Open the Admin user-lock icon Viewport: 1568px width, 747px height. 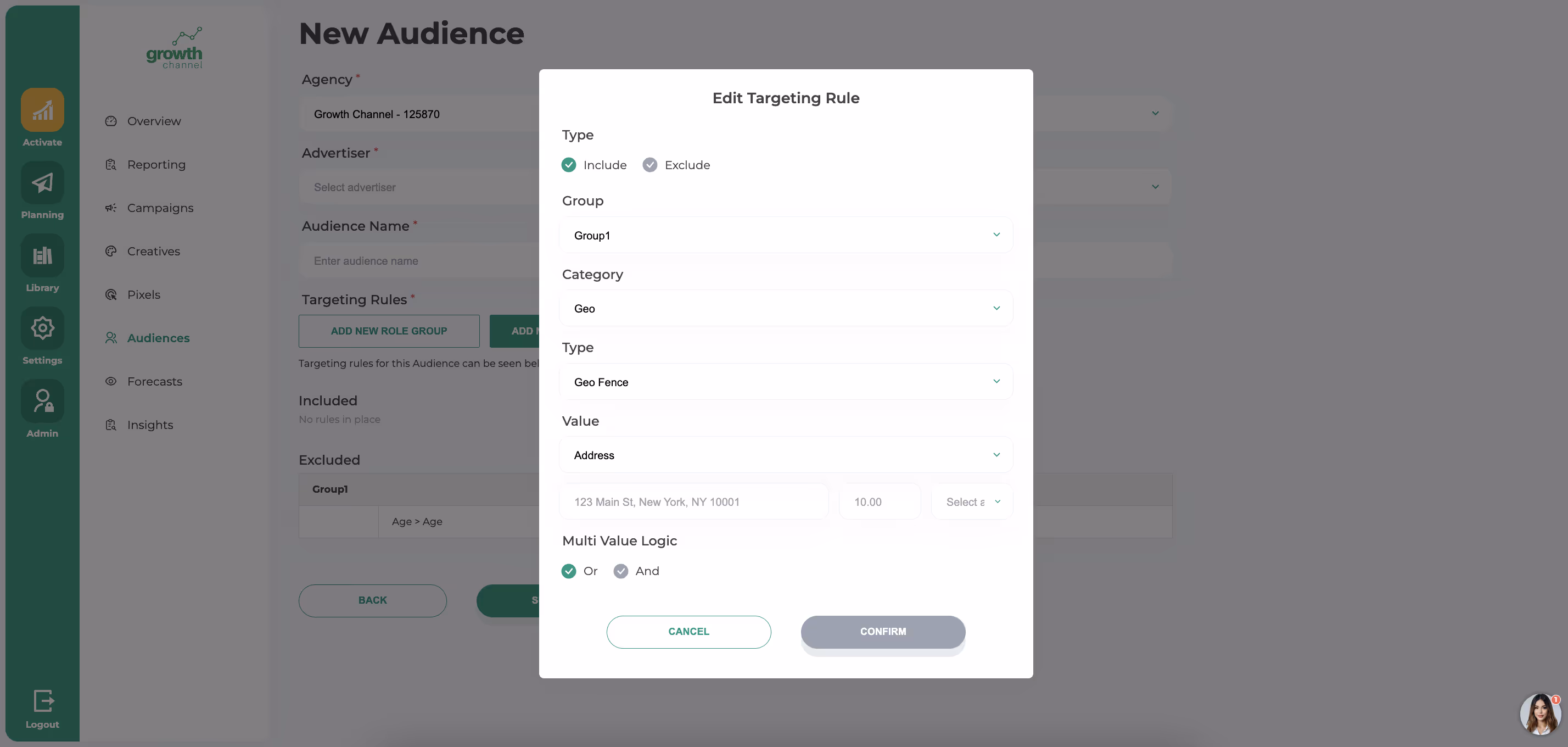(42, 401)
